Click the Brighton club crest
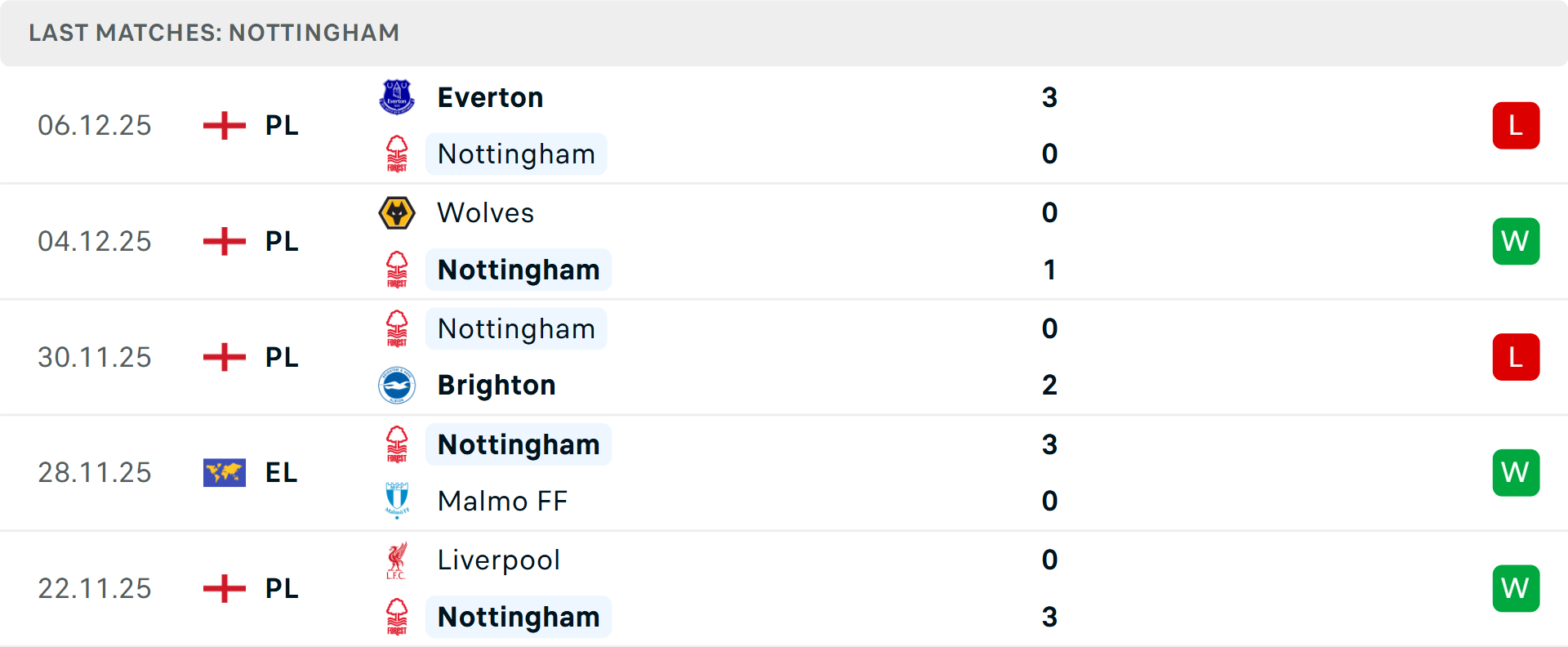 coord(397,385)
